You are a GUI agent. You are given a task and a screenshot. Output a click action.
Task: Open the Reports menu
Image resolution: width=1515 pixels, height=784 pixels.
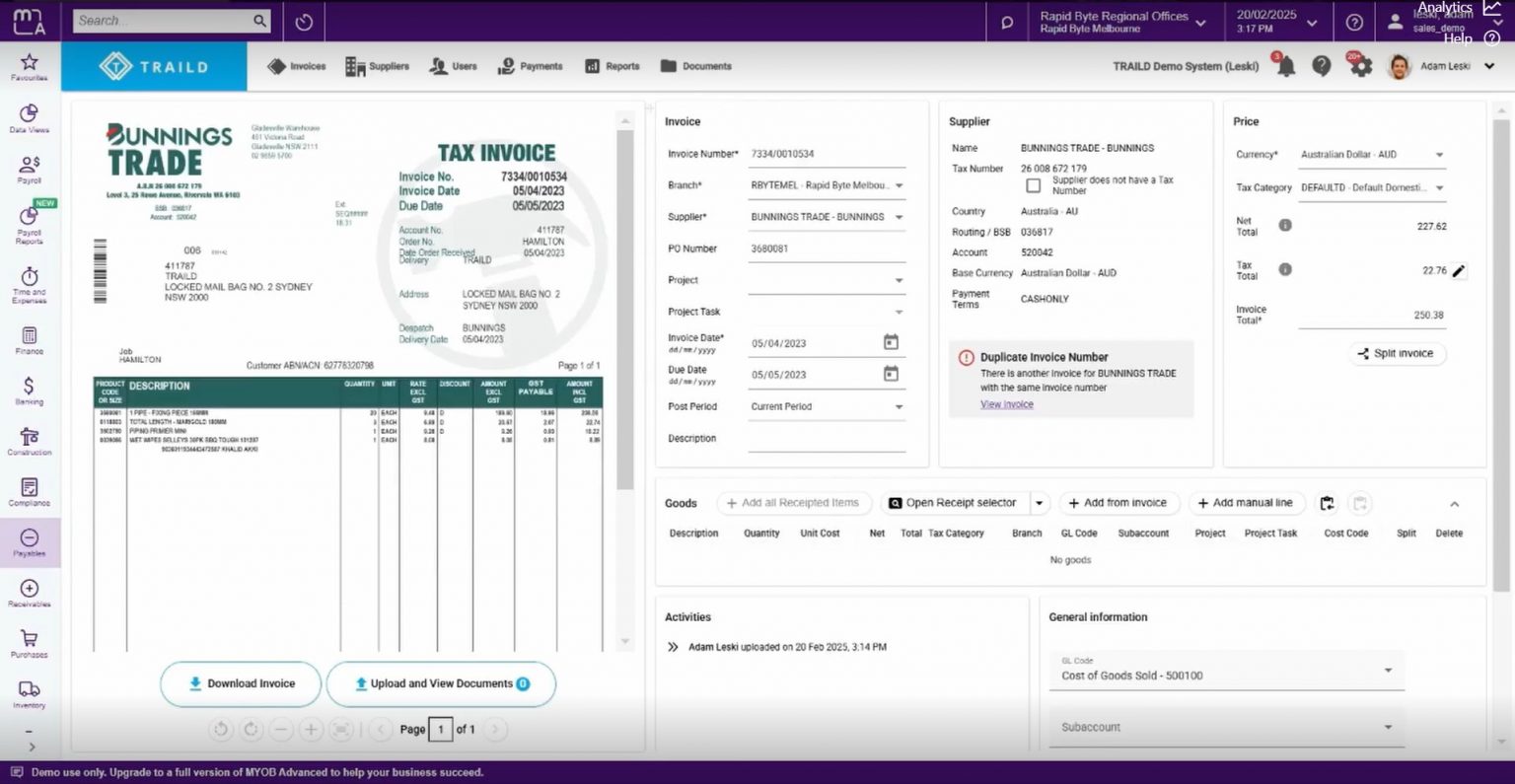coord(613,66)
